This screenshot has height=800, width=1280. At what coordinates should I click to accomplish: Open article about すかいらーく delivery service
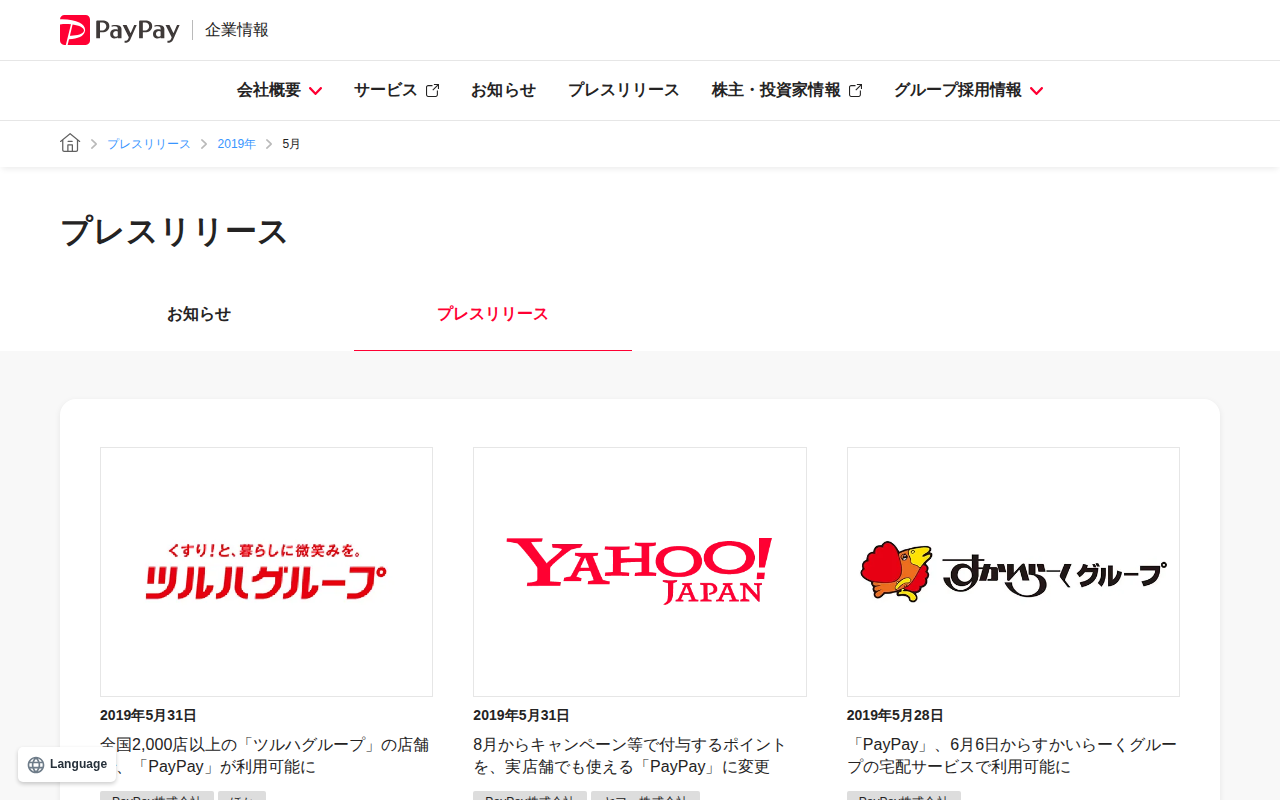(1012, 756)
